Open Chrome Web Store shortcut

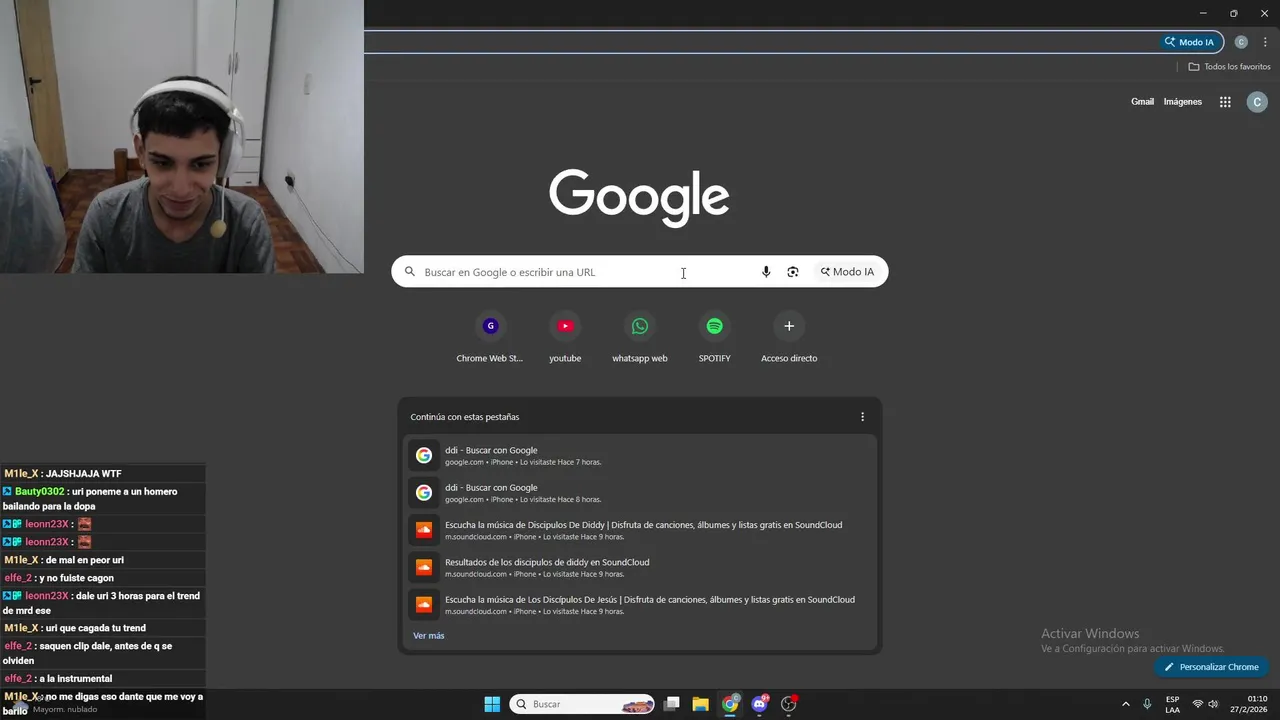490,338
